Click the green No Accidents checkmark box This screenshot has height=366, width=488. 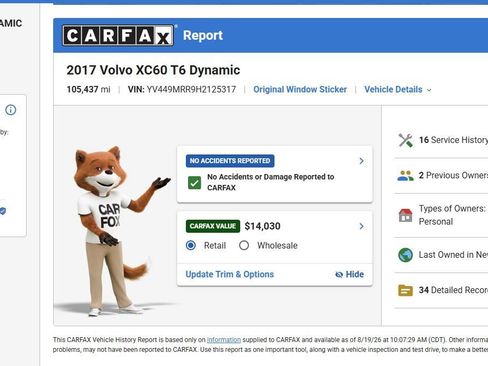click(194, 182)
